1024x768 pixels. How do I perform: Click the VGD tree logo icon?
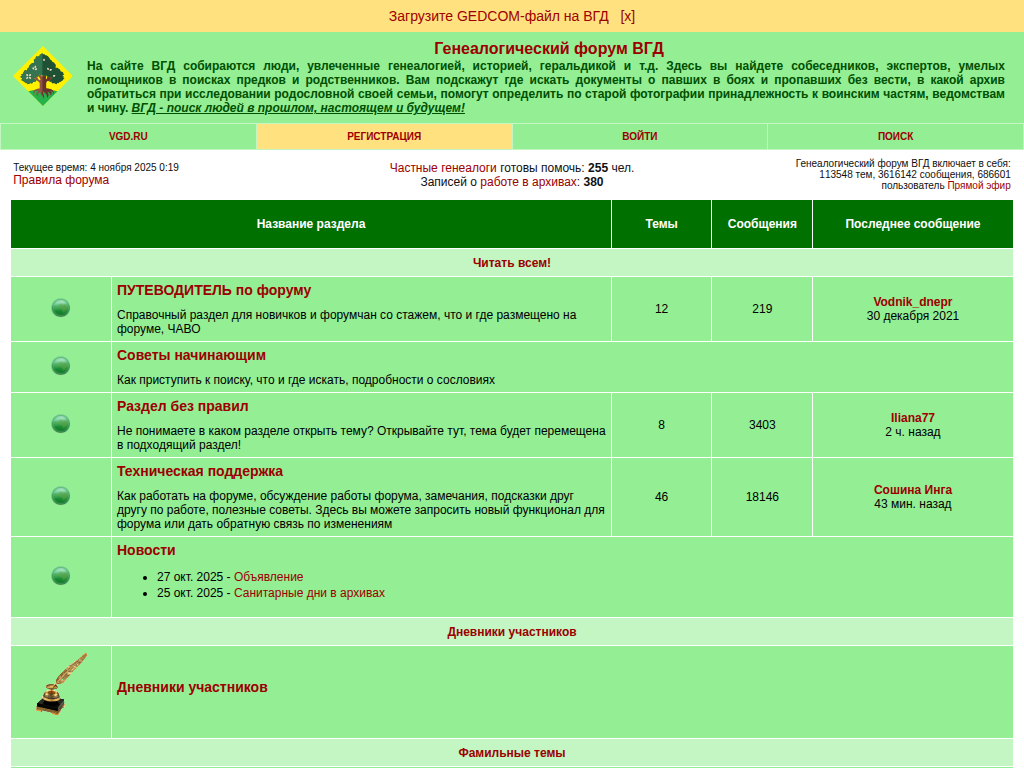tap(42, 77)
